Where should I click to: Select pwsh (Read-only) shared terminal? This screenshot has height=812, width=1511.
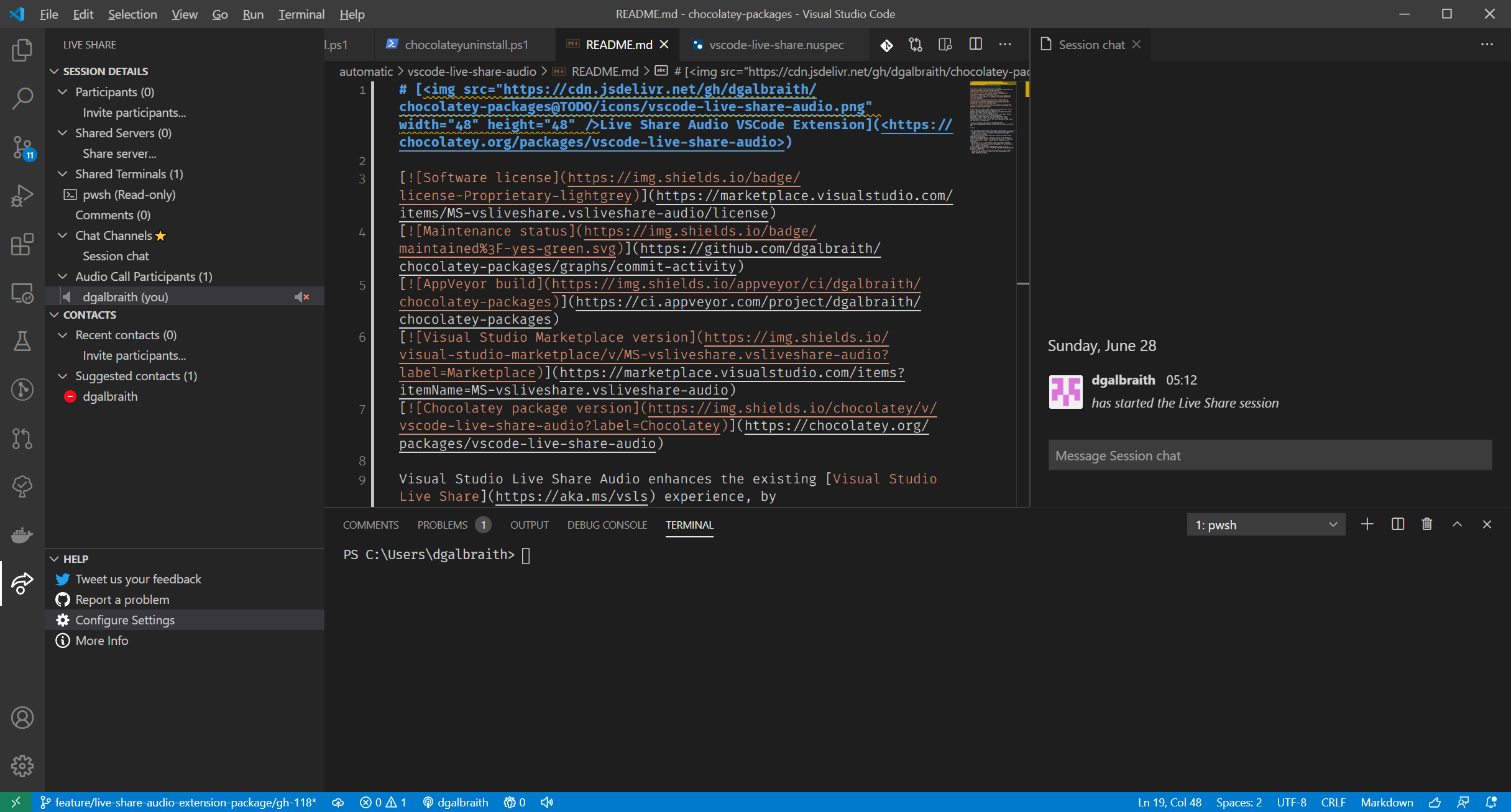click(129, 194)
